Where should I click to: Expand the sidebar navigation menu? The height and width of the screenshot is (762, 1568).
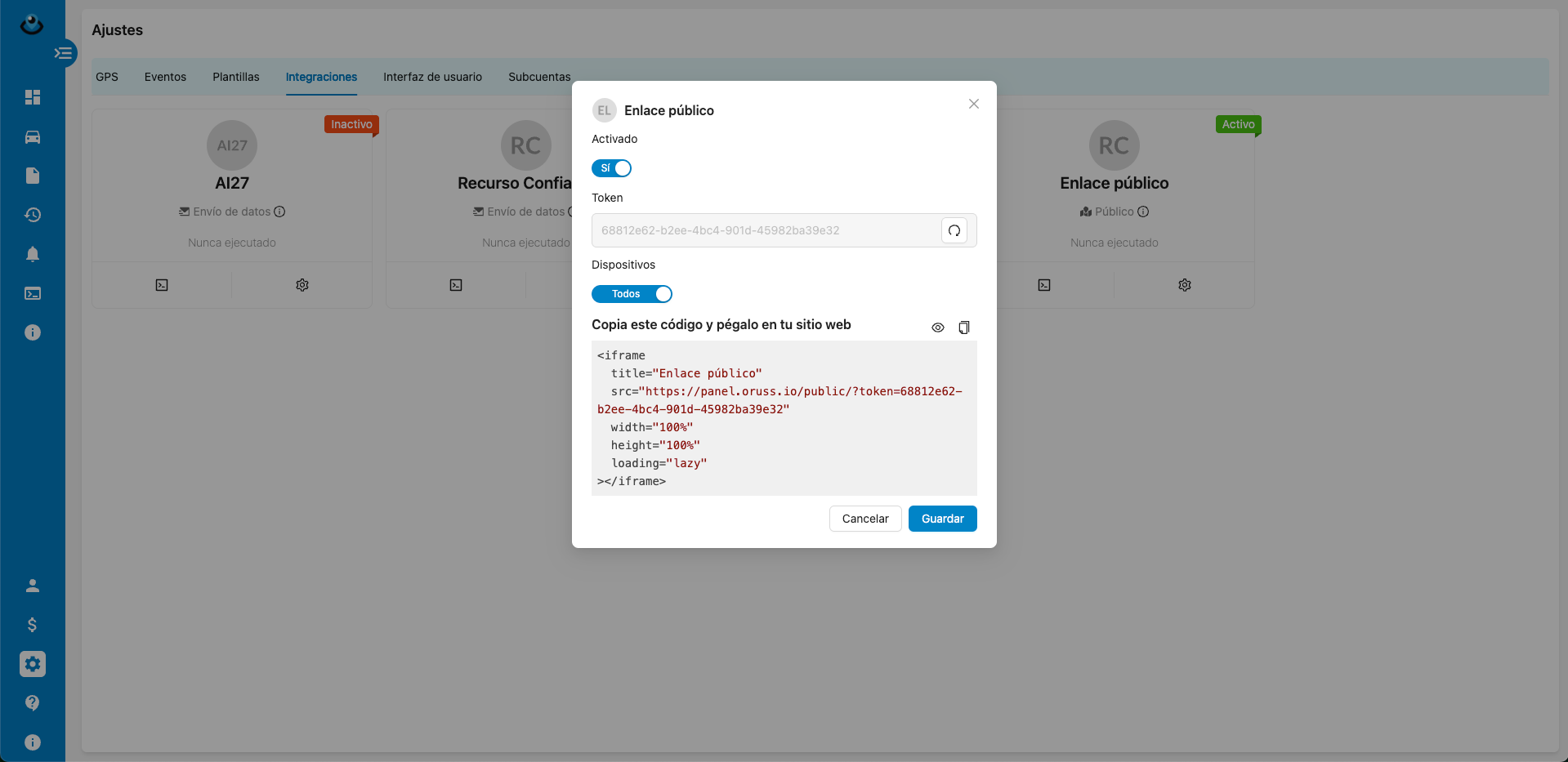click(63, 53)
